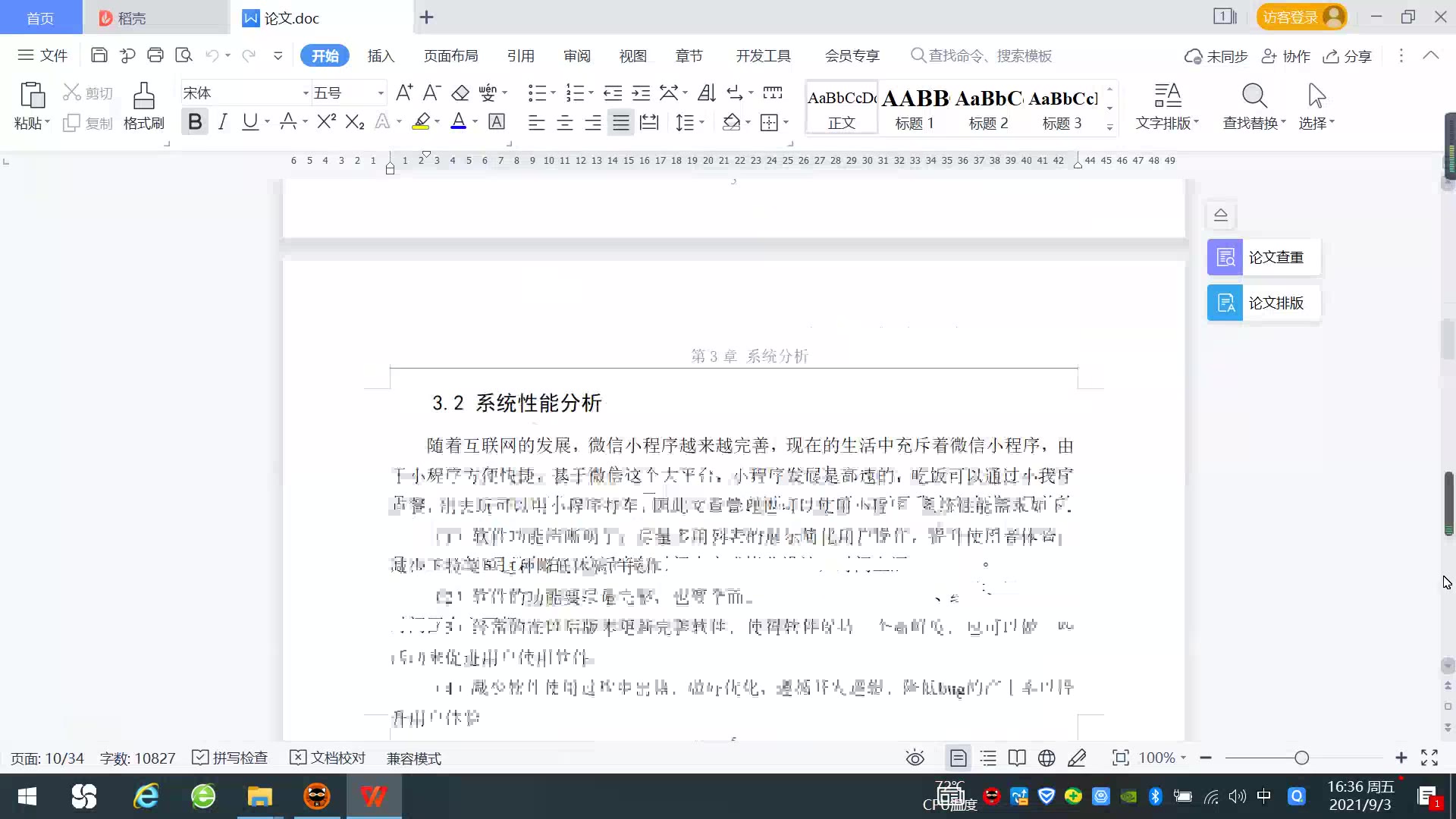This screenshot has height=819, width=1456.
Task: Click the 论文查重 button
Action: (x=1263, y=257)
